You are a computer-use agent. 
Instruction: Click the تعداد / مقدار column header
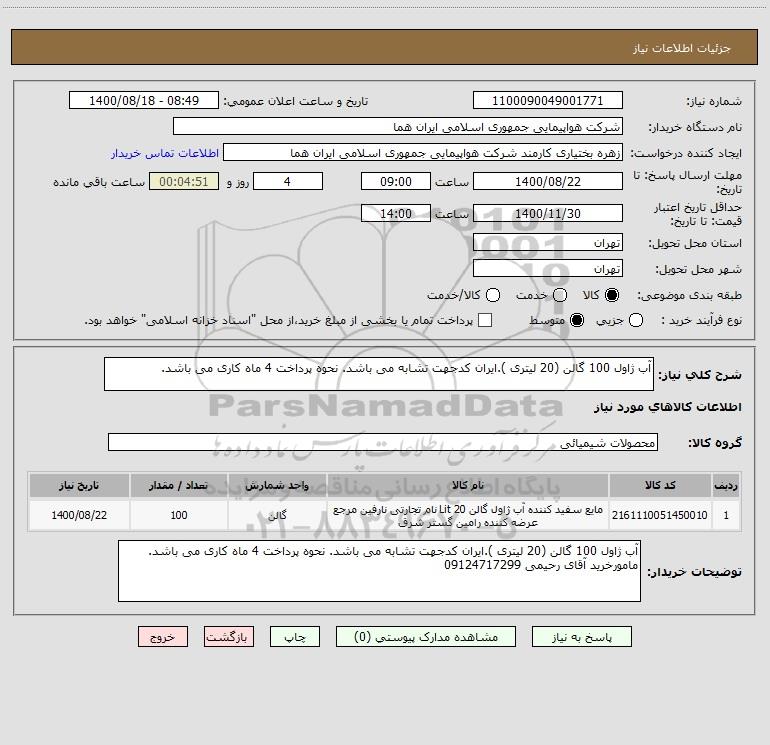point(179,485)
